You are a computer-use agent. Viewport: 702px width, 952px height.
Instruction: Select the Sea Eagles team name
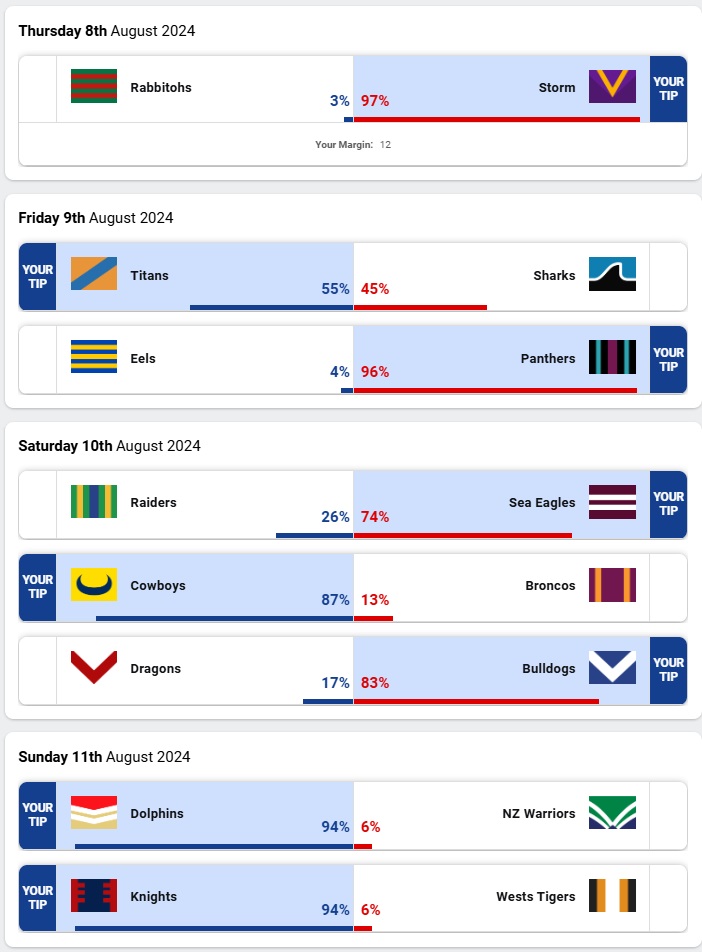[542, 503]
